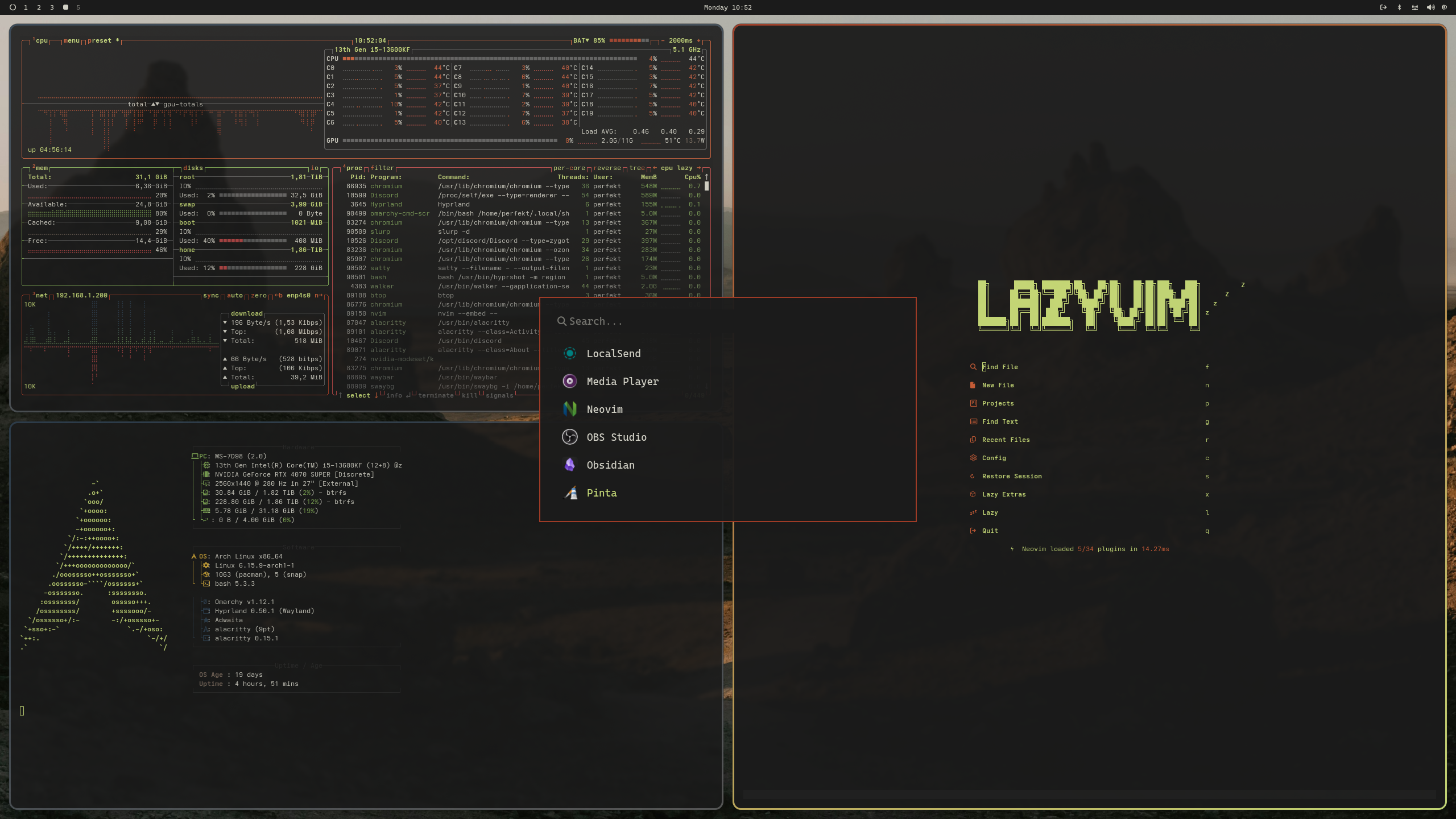Image resolution: width=1456 pixels, height=819 pixels.
Task: Click left arrow before cpu lazy sort
Action: [655, 168]
